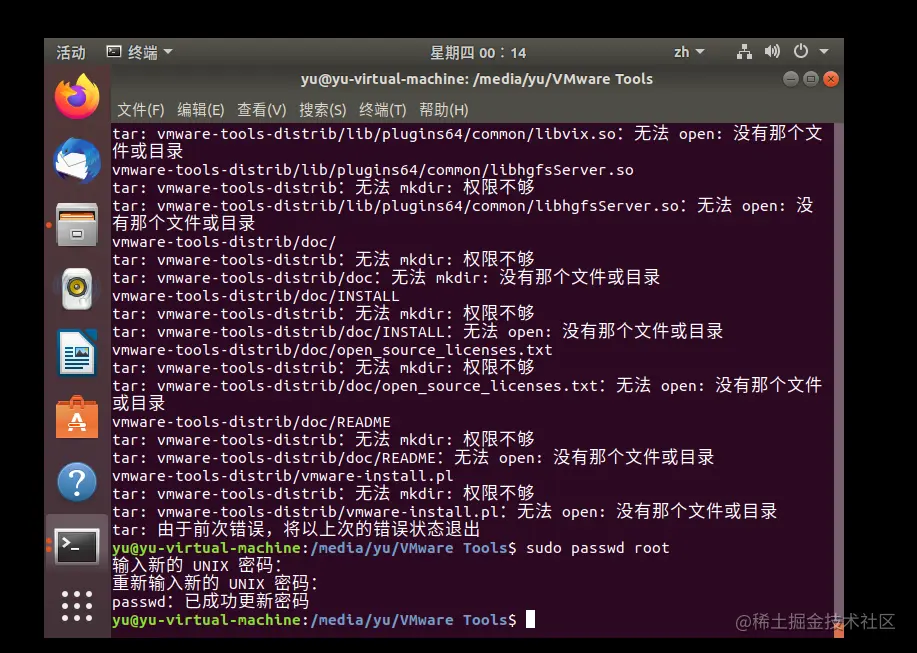Click 'vmware-tools-distrib/doc/INSTALL' line

[256, 296]
